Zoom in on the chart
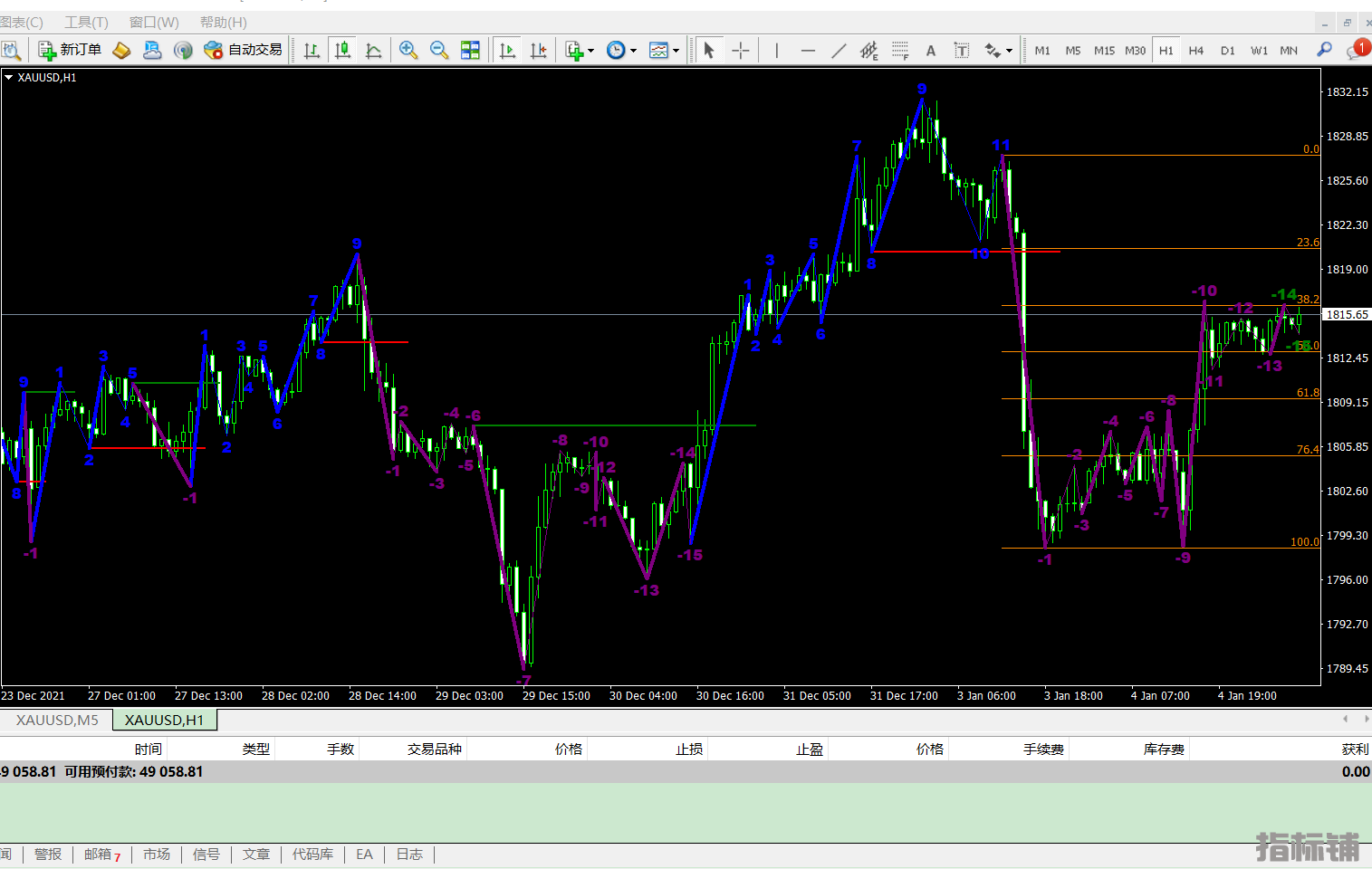The image size is (1372, 869). coord(408,50)
